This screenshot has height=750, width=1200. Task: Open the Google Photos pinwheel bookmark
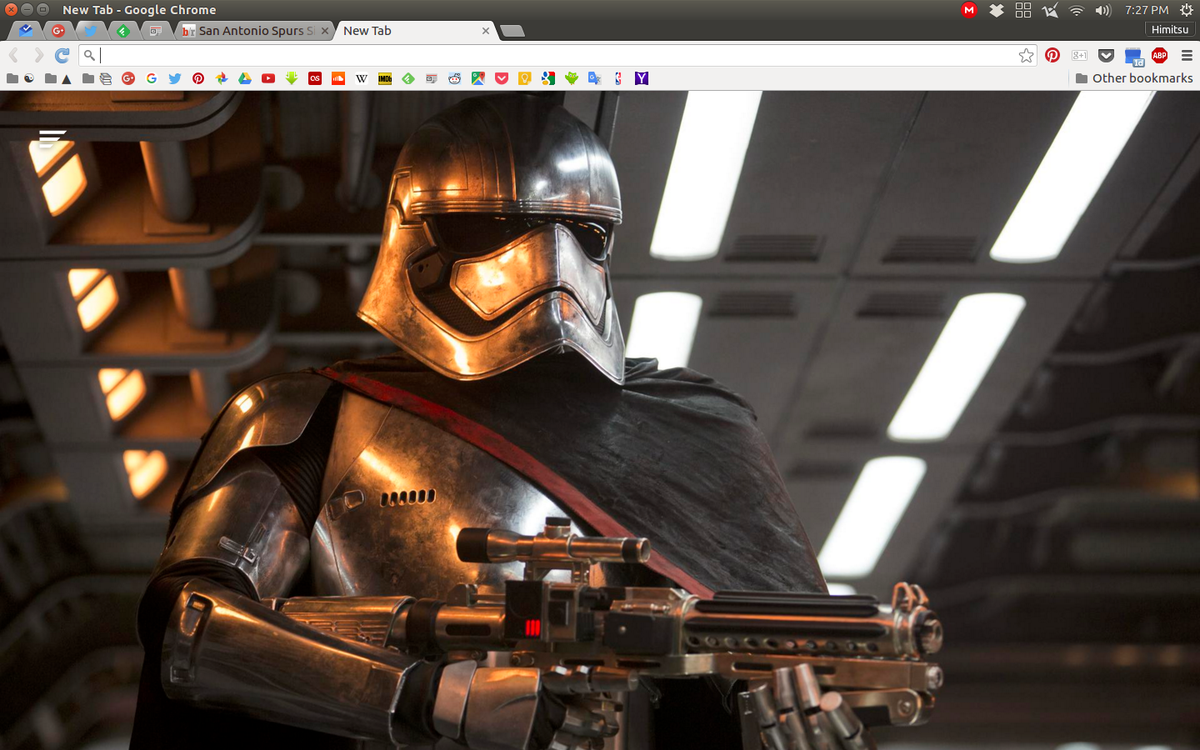(x=221, y=78)
